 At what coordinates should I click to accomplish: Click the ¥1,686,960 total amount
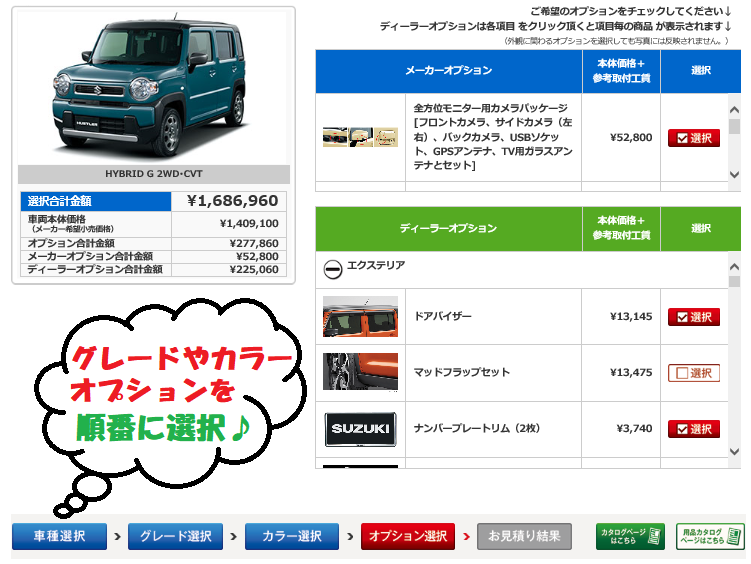point(232,201)
